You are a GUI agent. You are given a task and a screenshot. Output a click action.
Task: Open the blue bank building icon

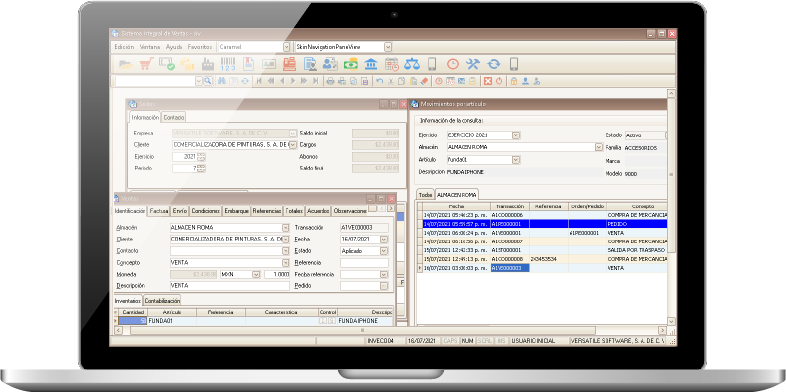point(371,64)
